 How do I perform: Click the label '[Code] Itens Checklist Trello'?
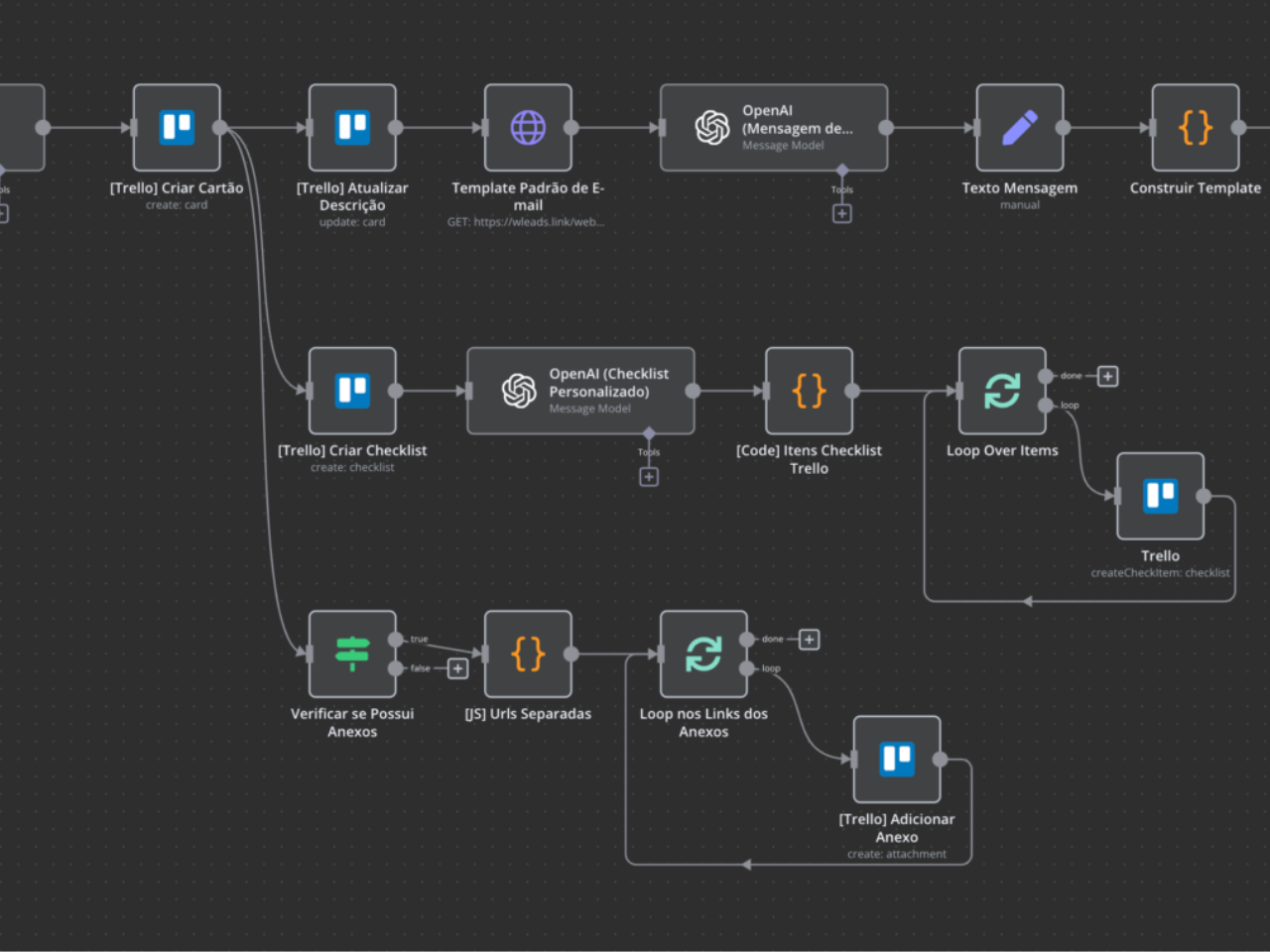(809, 459)
